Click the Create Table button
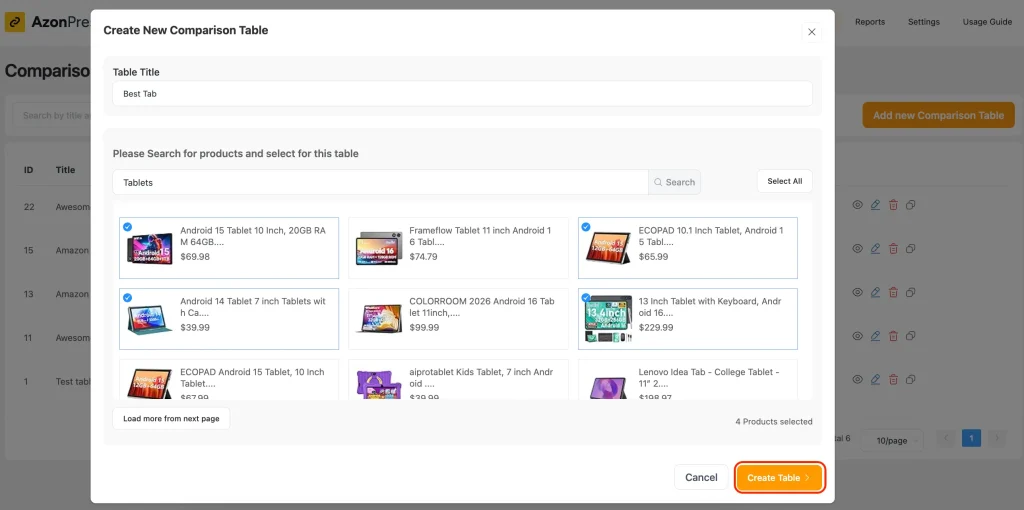Image resolution: width=1024 pixels, height=510 pixels. [780, 477]
